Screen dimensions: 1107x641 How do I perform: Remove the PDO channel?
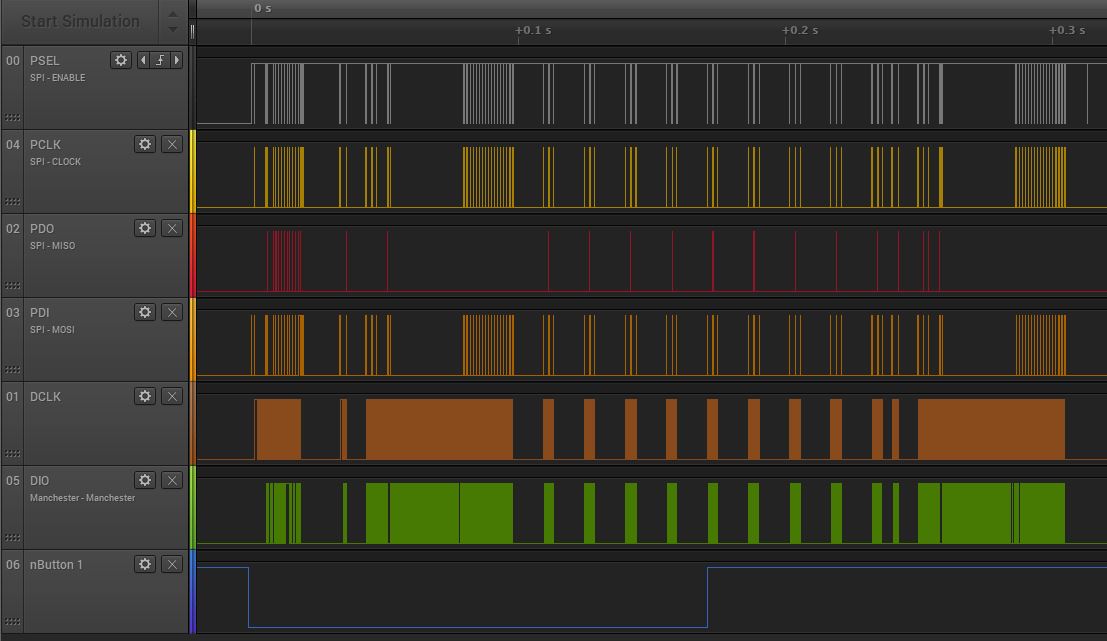(x=172, y=228)
